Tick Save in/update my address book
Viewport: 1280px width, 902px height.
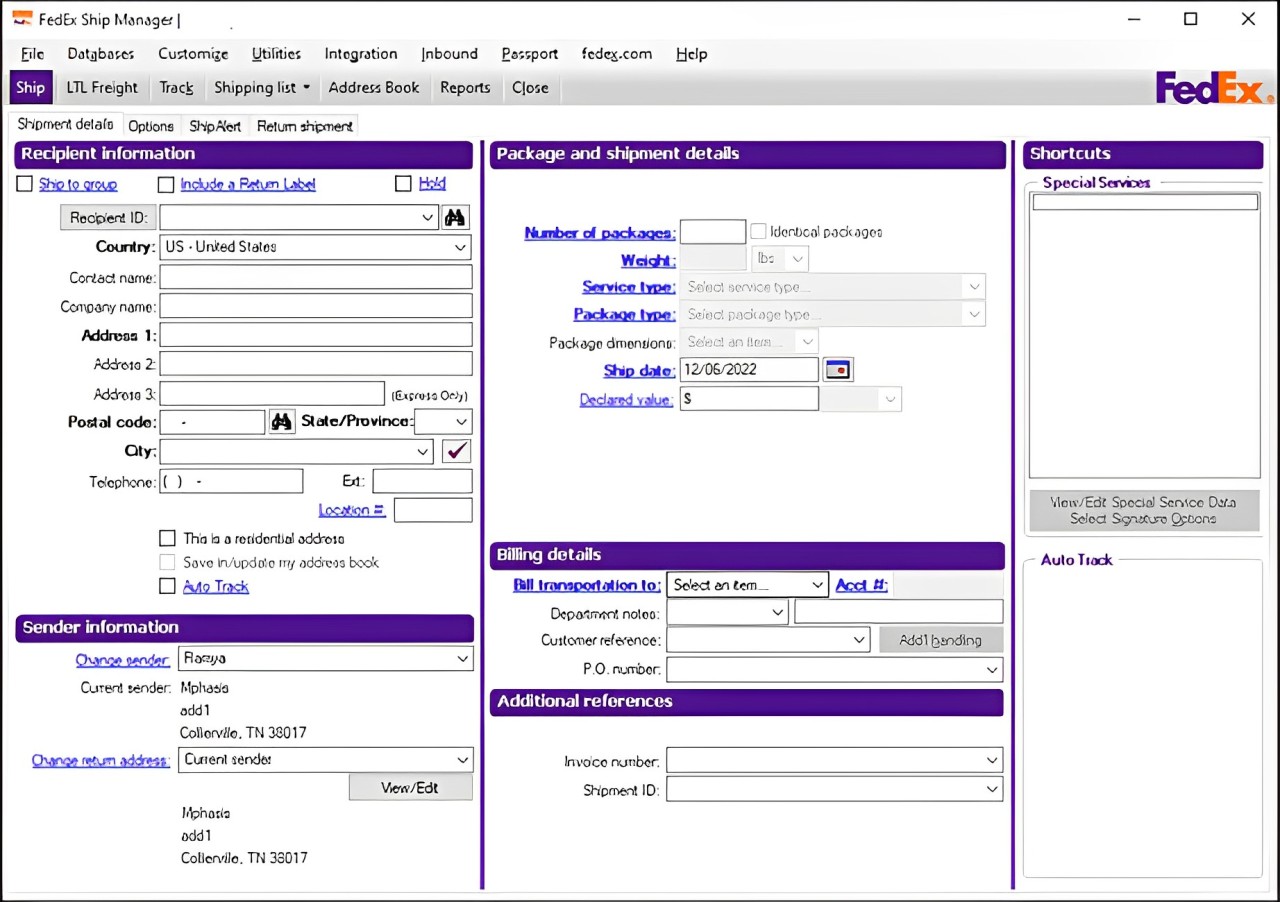[167, 563]
